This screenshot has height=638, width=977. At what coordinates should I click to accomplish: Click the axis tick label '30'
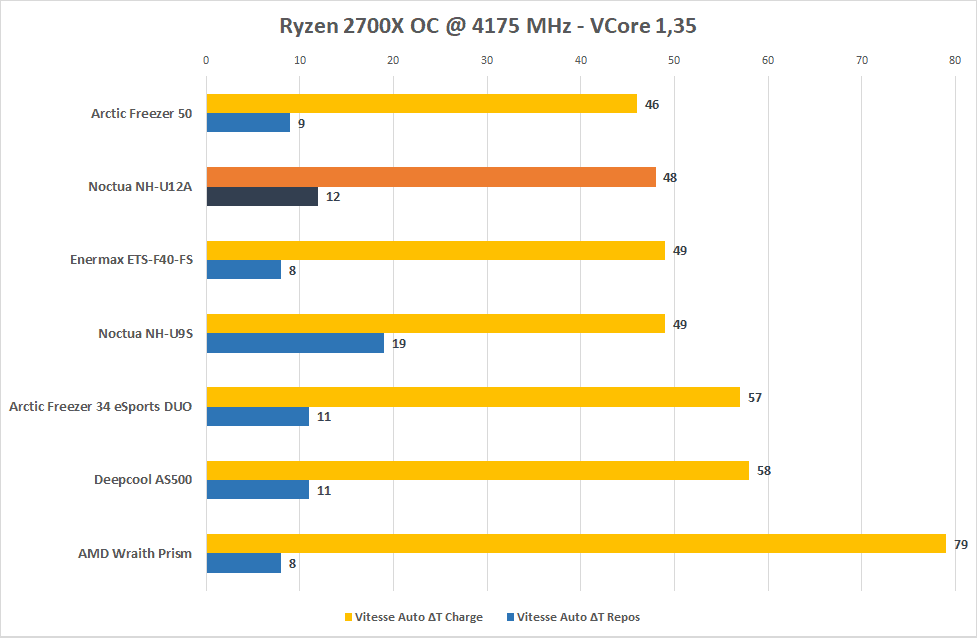point(487,60)
